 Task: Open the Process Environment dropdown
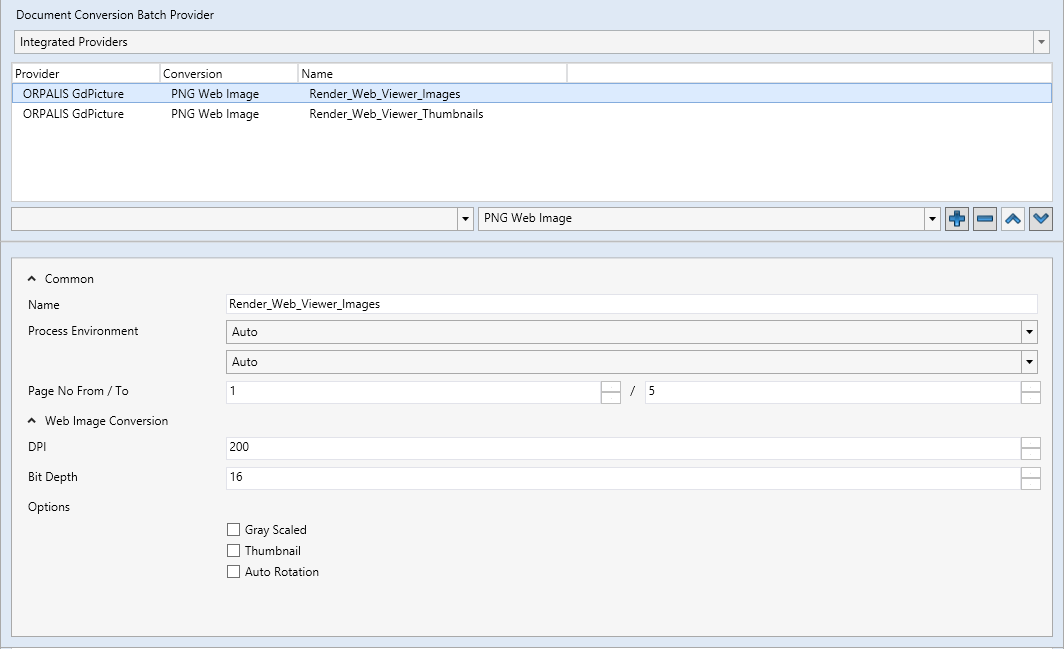(x=1027, y=332)
